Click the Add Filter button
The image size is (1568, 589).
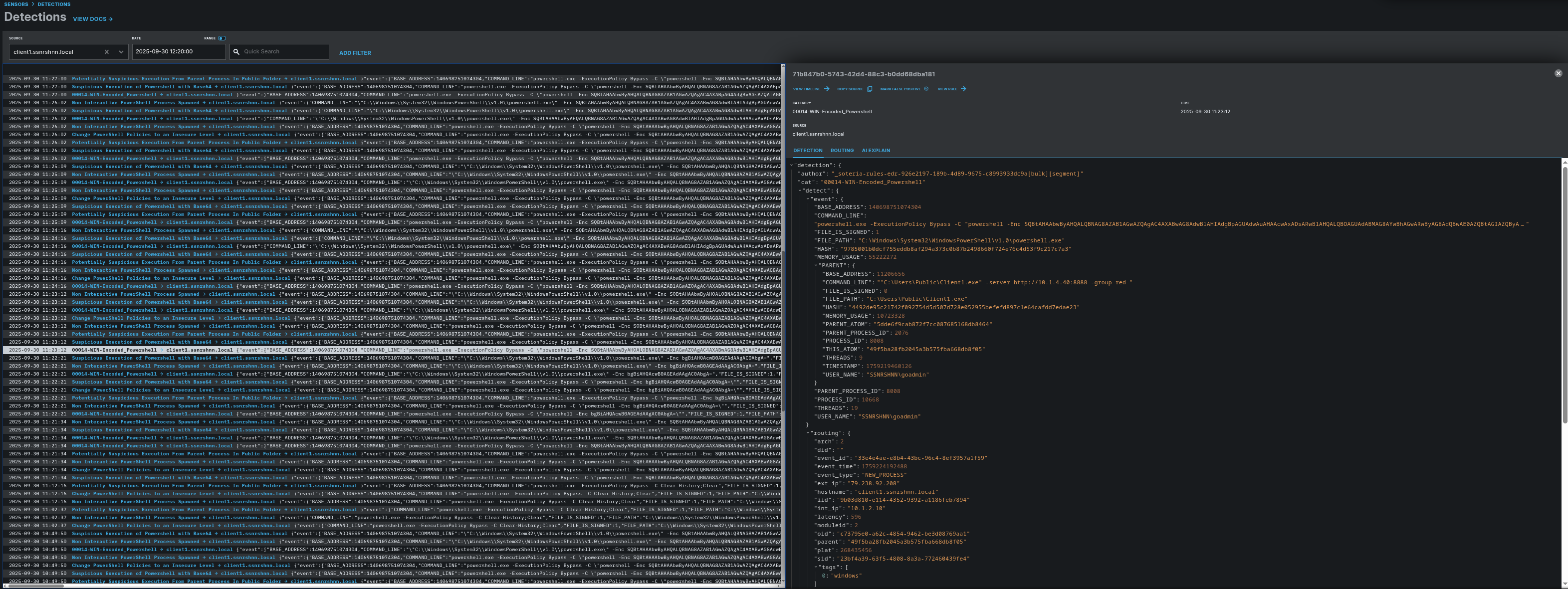click(x=355, y=53)
